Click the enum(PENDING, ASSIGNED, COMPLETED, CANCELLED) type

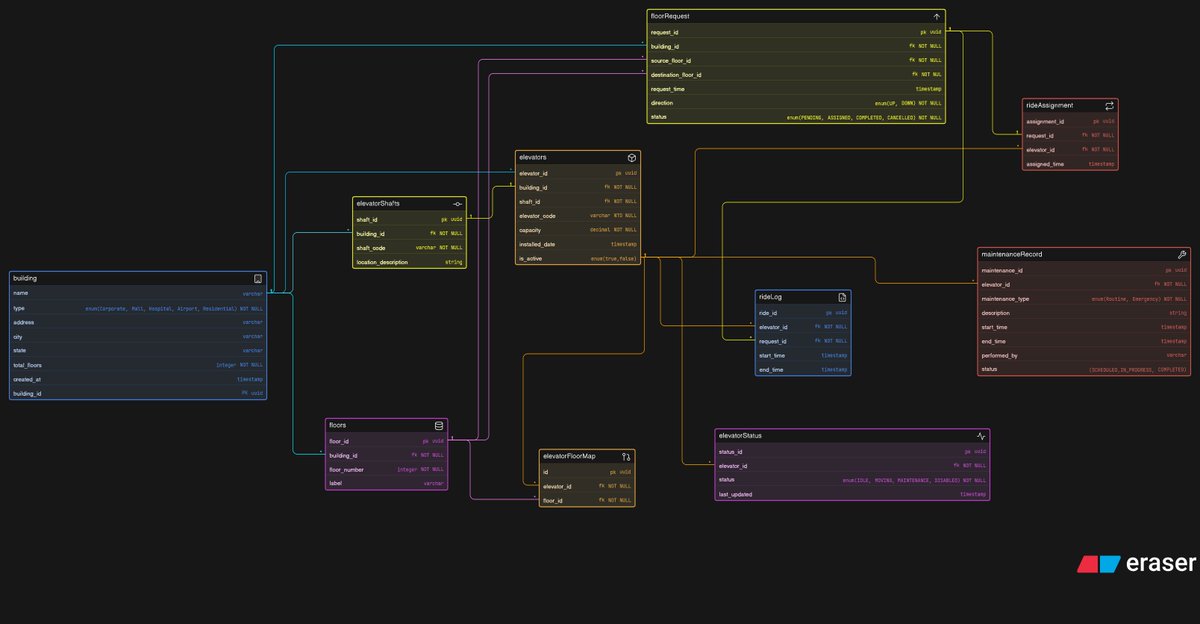864,117
